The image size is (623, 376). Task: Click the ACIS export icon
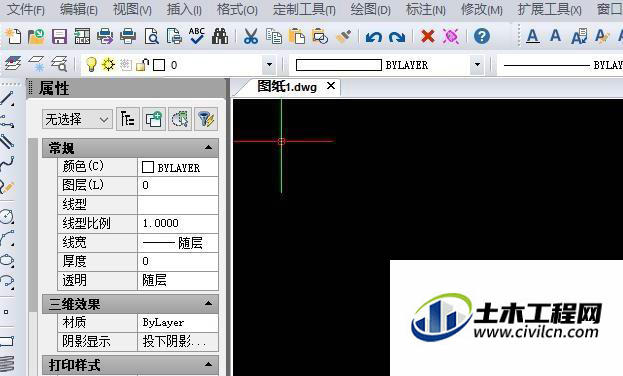(82, 36)
